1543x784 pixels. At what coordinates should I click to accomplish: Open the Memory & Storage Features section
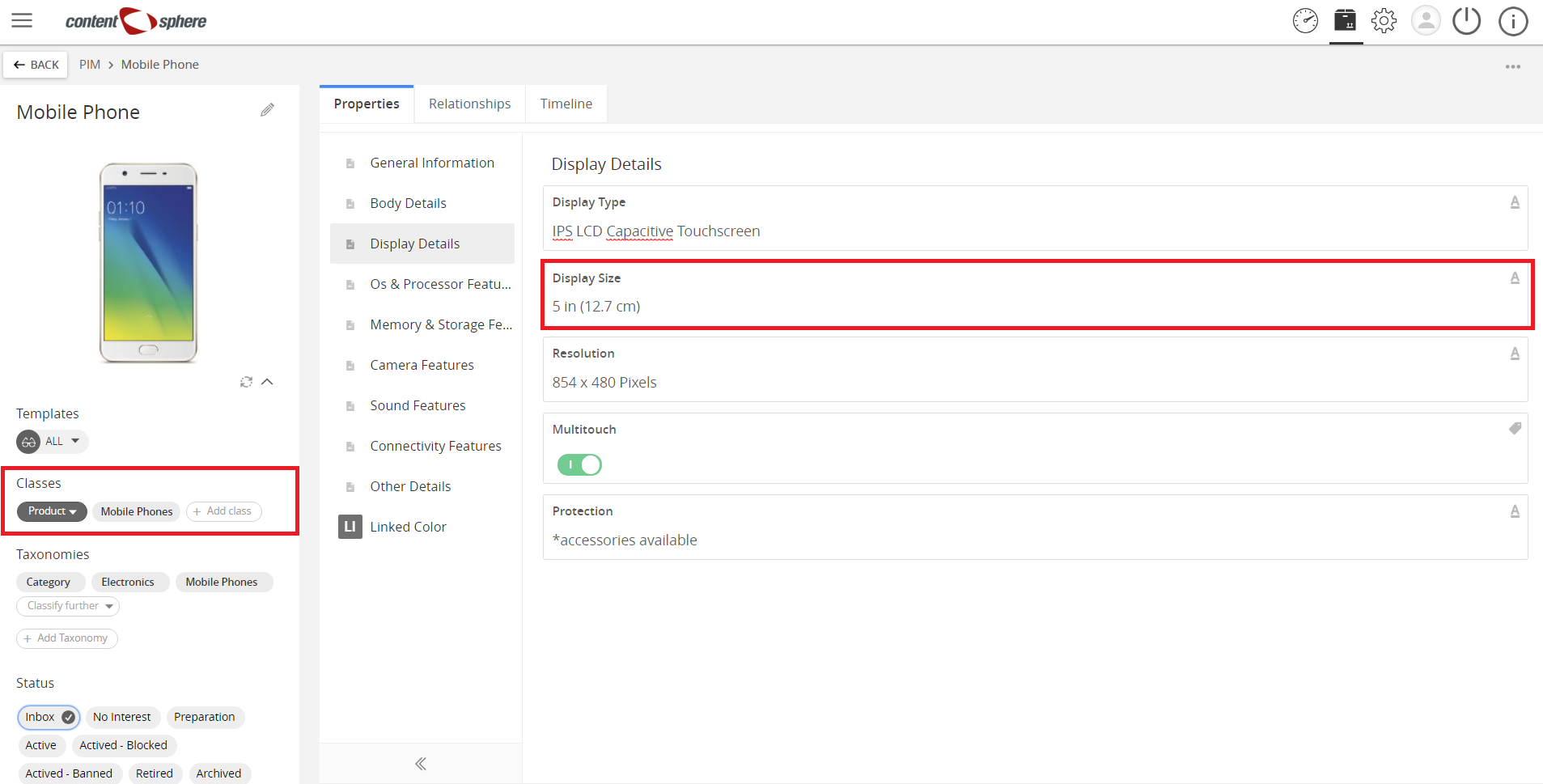(x=422, y=324)
